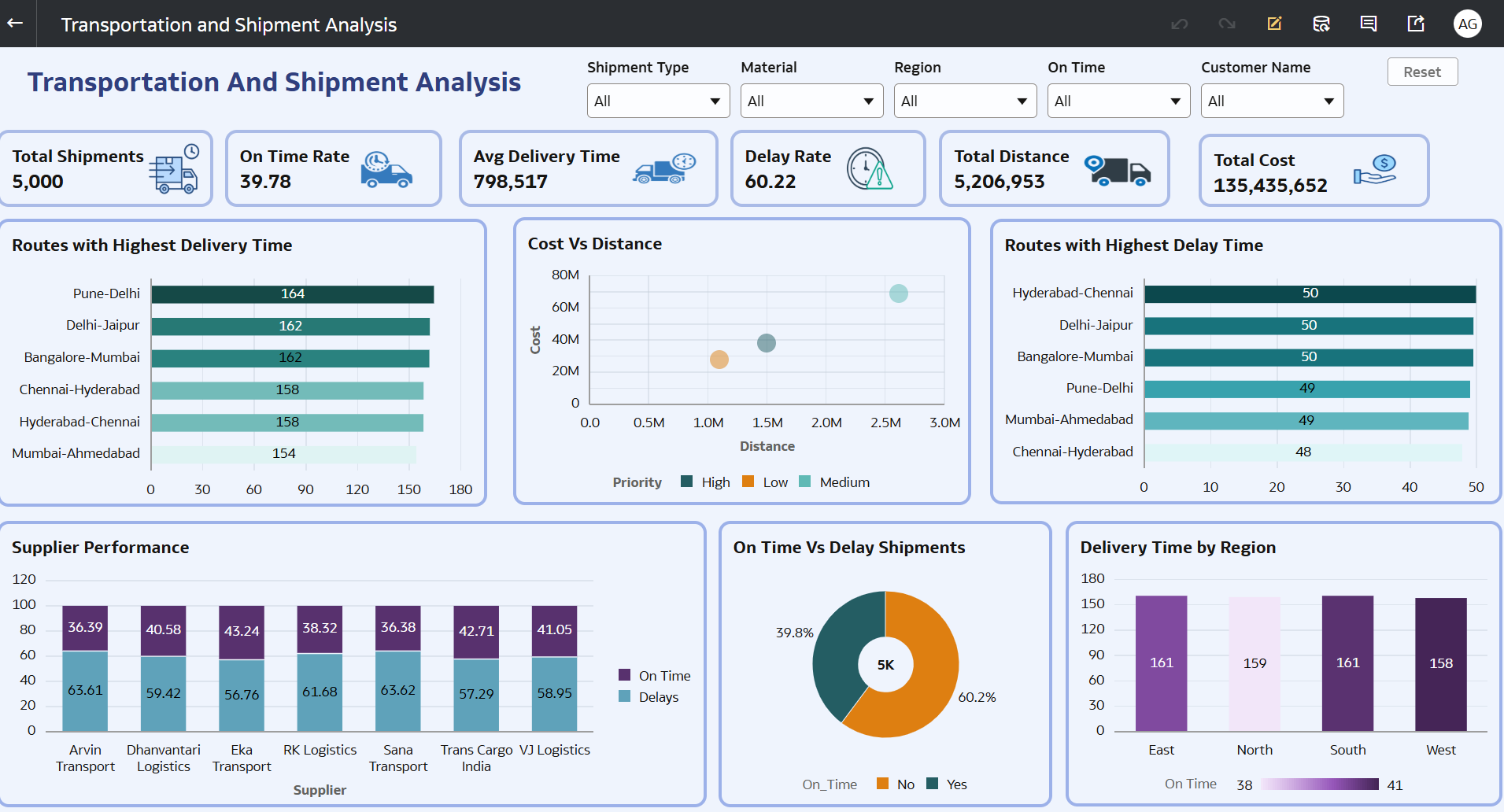Go back using the left arrow icon

tap(15, 24)
